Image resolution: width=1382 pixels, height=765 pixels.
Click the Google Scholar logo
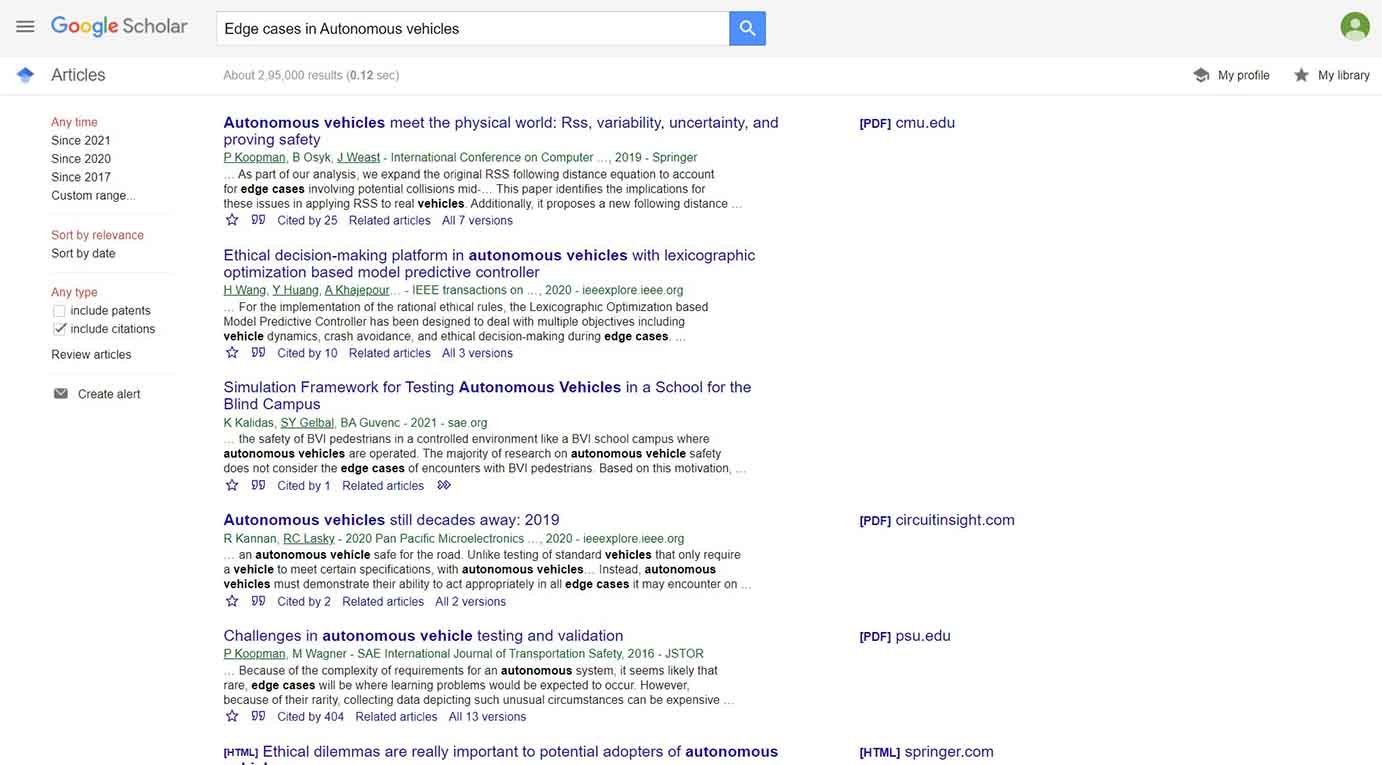tap(119, 27)
